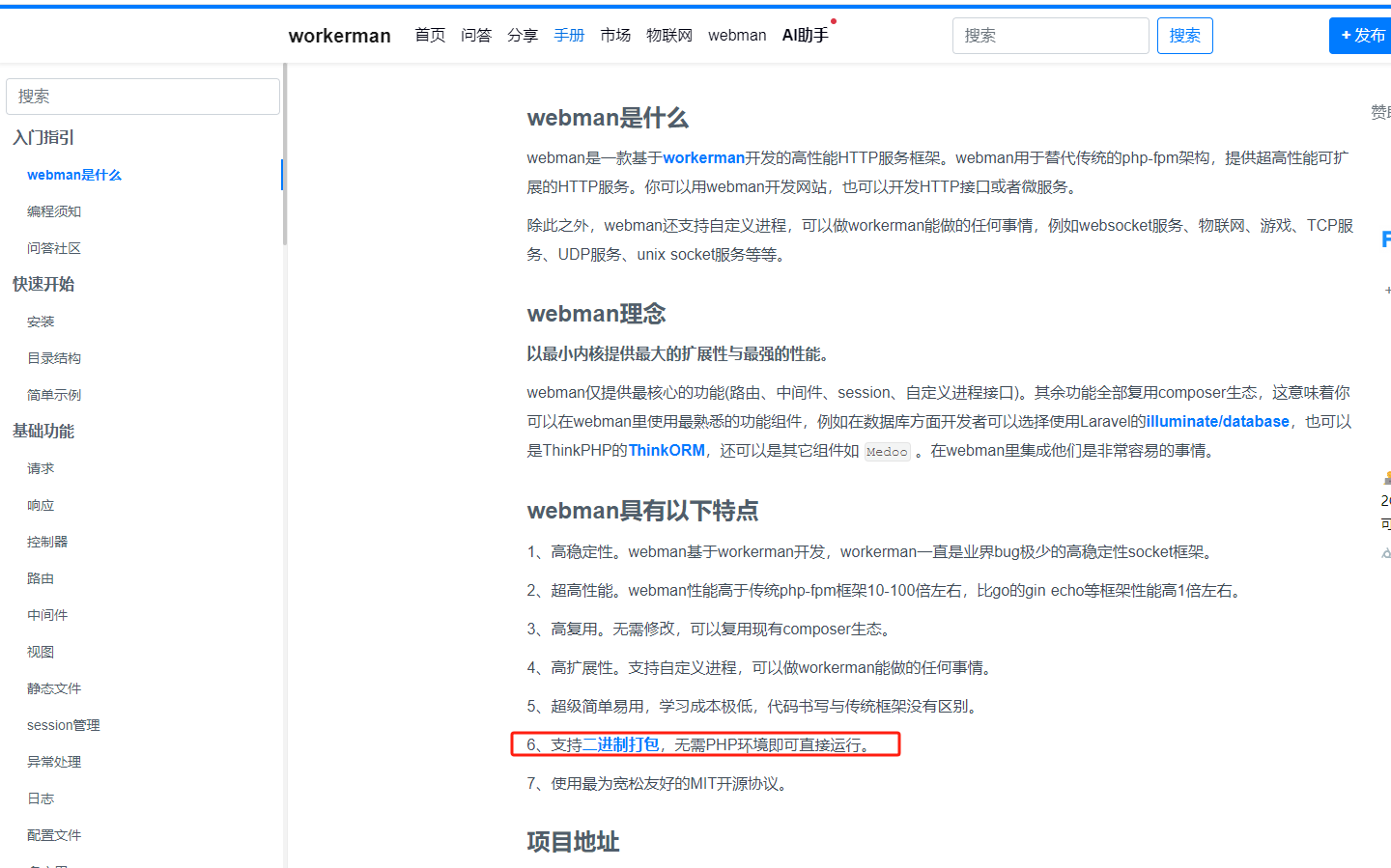
Task: Open 目录结构 in the sidebar
Action: pos(54,358)
